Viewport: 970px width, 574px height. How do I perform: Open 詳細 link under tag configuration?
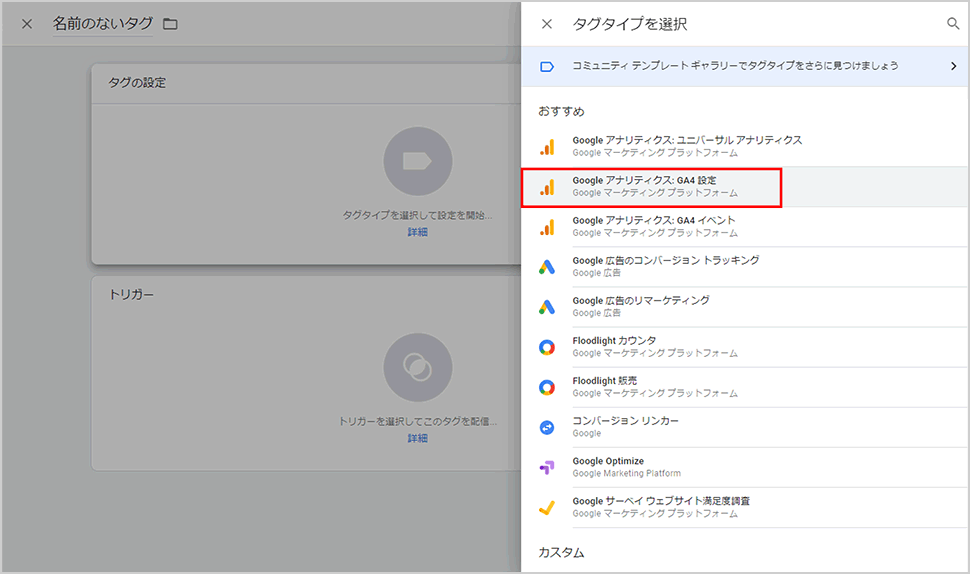(x=418, y=232)
